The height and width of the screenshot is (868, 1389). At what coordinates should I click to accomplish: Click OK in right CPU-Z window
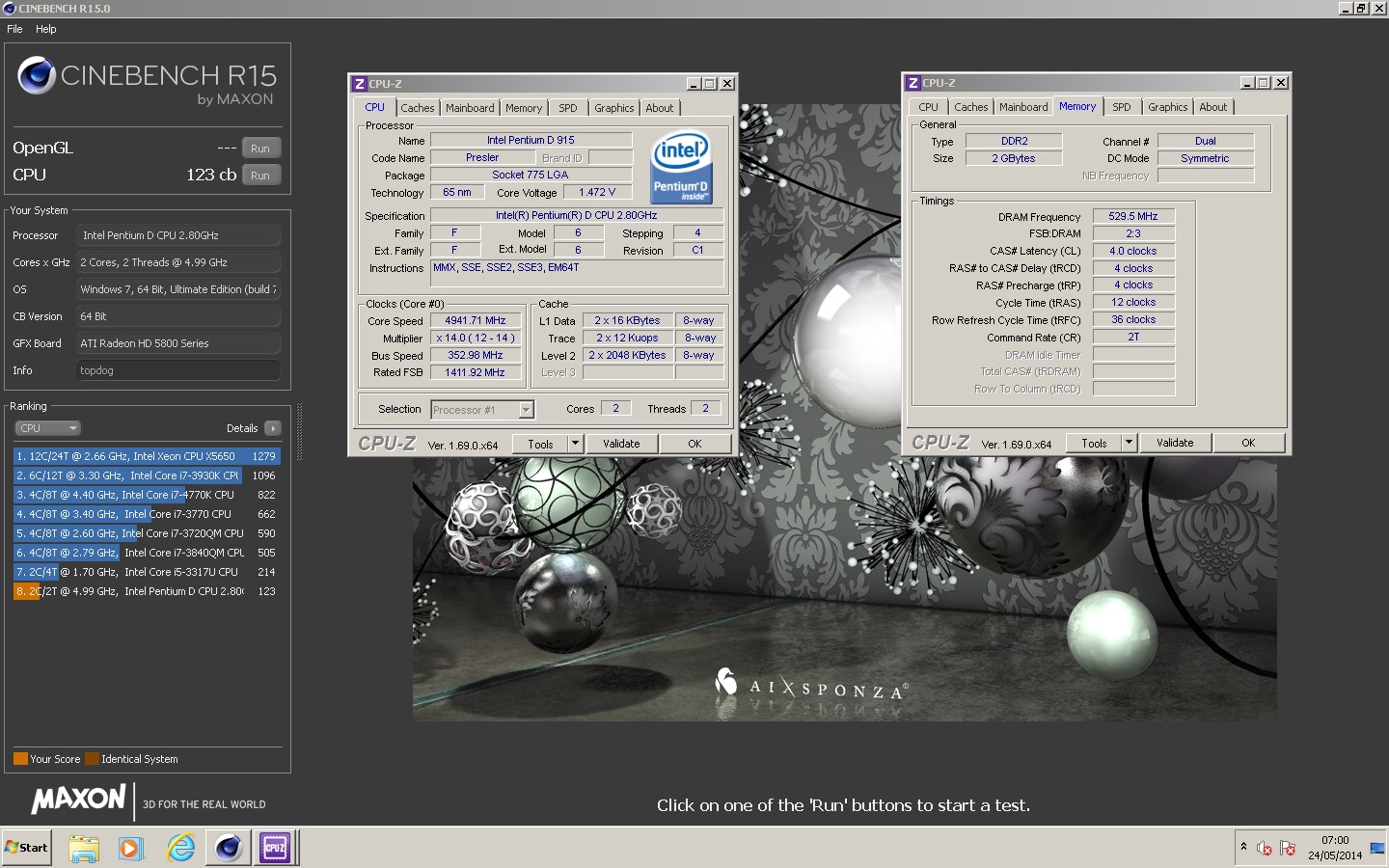(x=1248, y=443)
